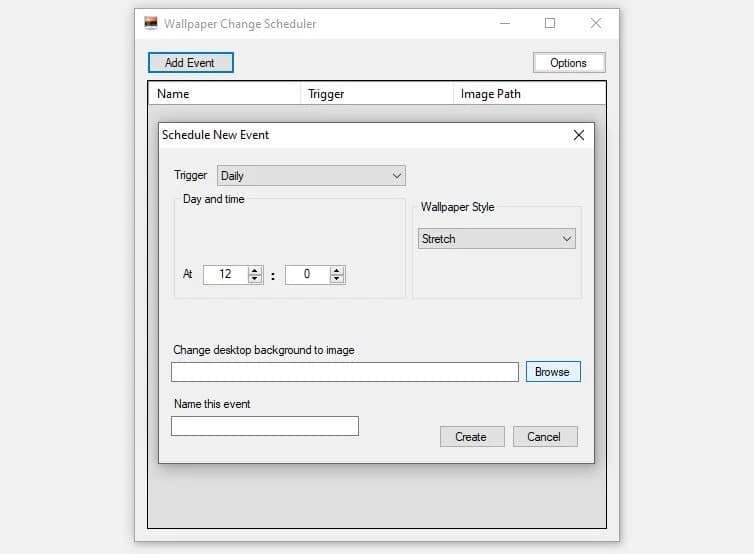Click the desktop background image path field

pos(345,372)
